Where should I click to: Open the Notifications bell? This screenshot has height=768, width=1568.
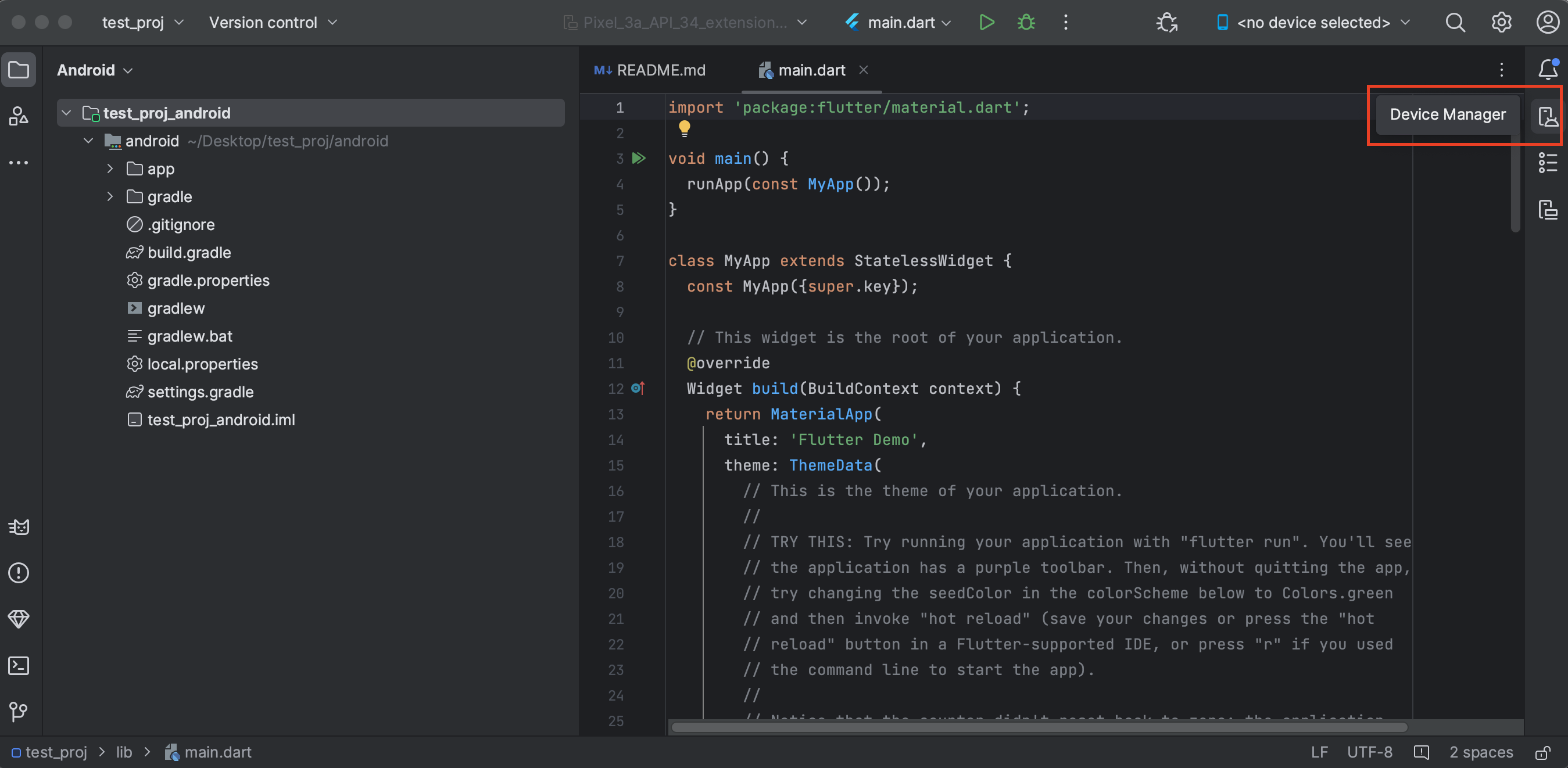tap(1547, 69)
